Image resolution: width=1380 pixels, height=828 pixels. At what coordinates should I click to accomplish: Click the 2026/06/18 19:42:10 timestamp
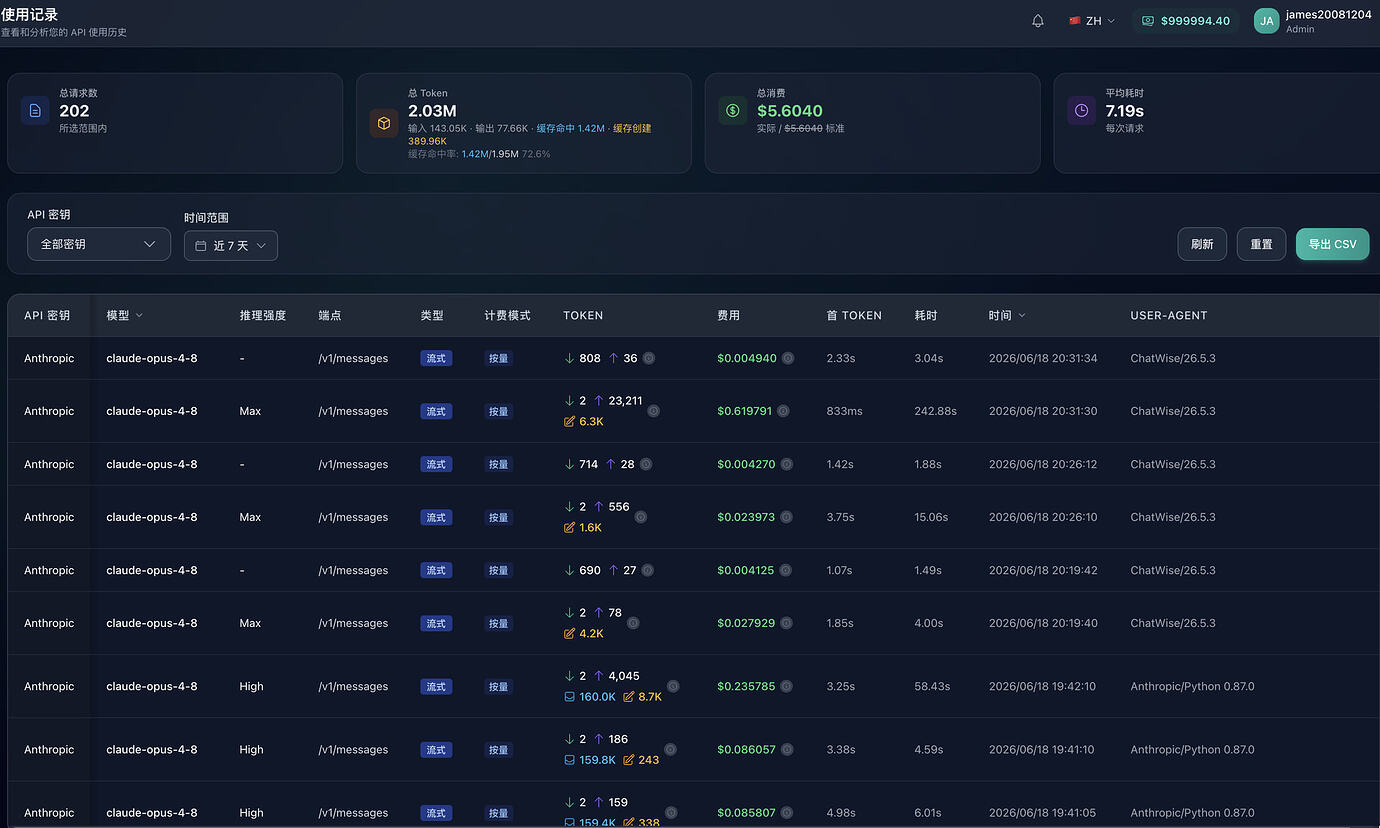pyautogui.click(x=1043, y=686)
